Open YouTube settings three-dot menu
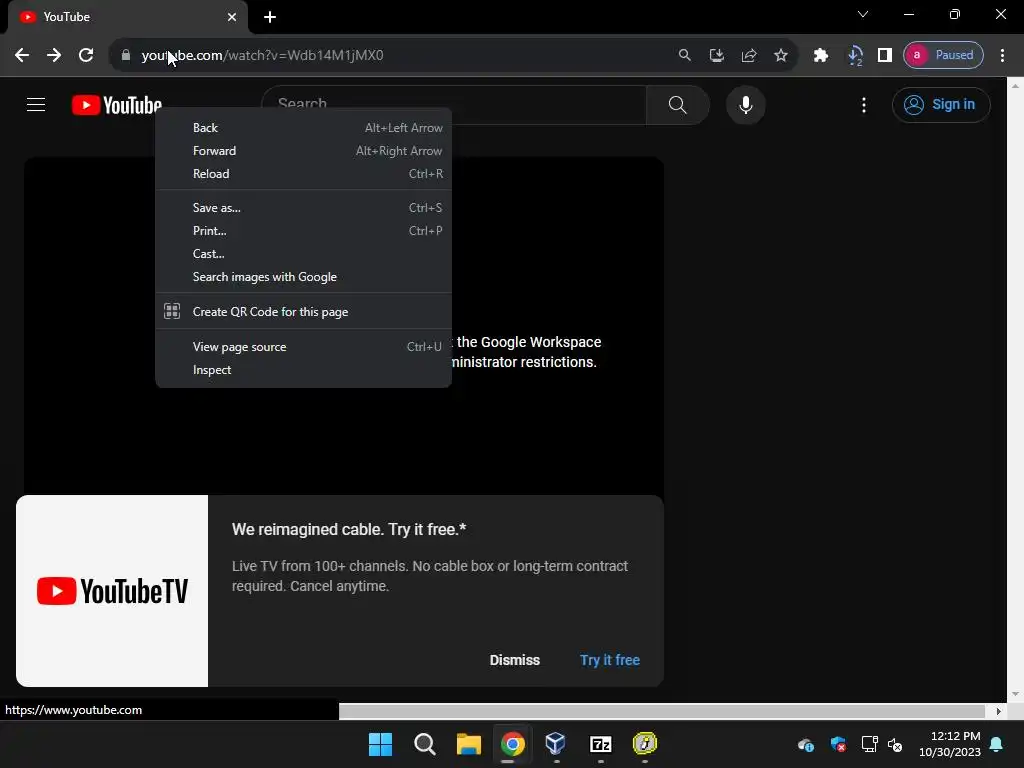The height and width of the screenshot is (768, 1024). (x=864, y=104)
